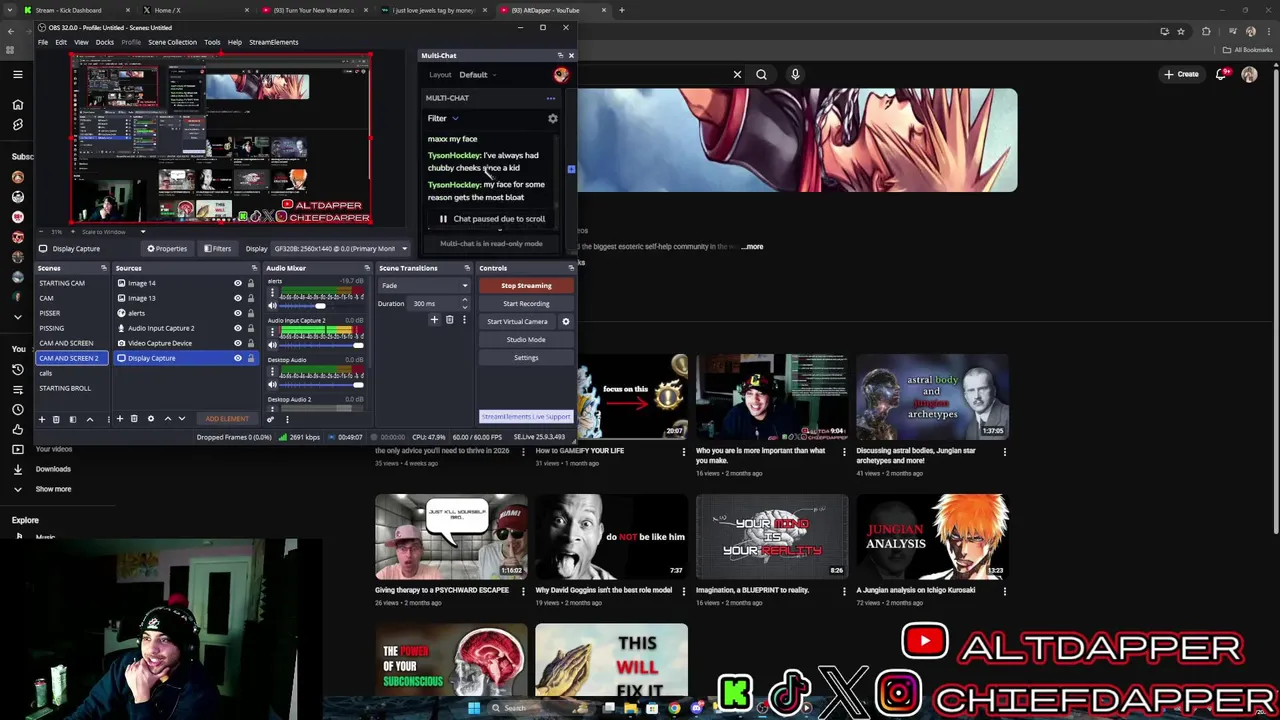Image resolution: width=1280 pixels, height=720 pixels.
Task: Open the Filters button in OBS
Action: 218,248
